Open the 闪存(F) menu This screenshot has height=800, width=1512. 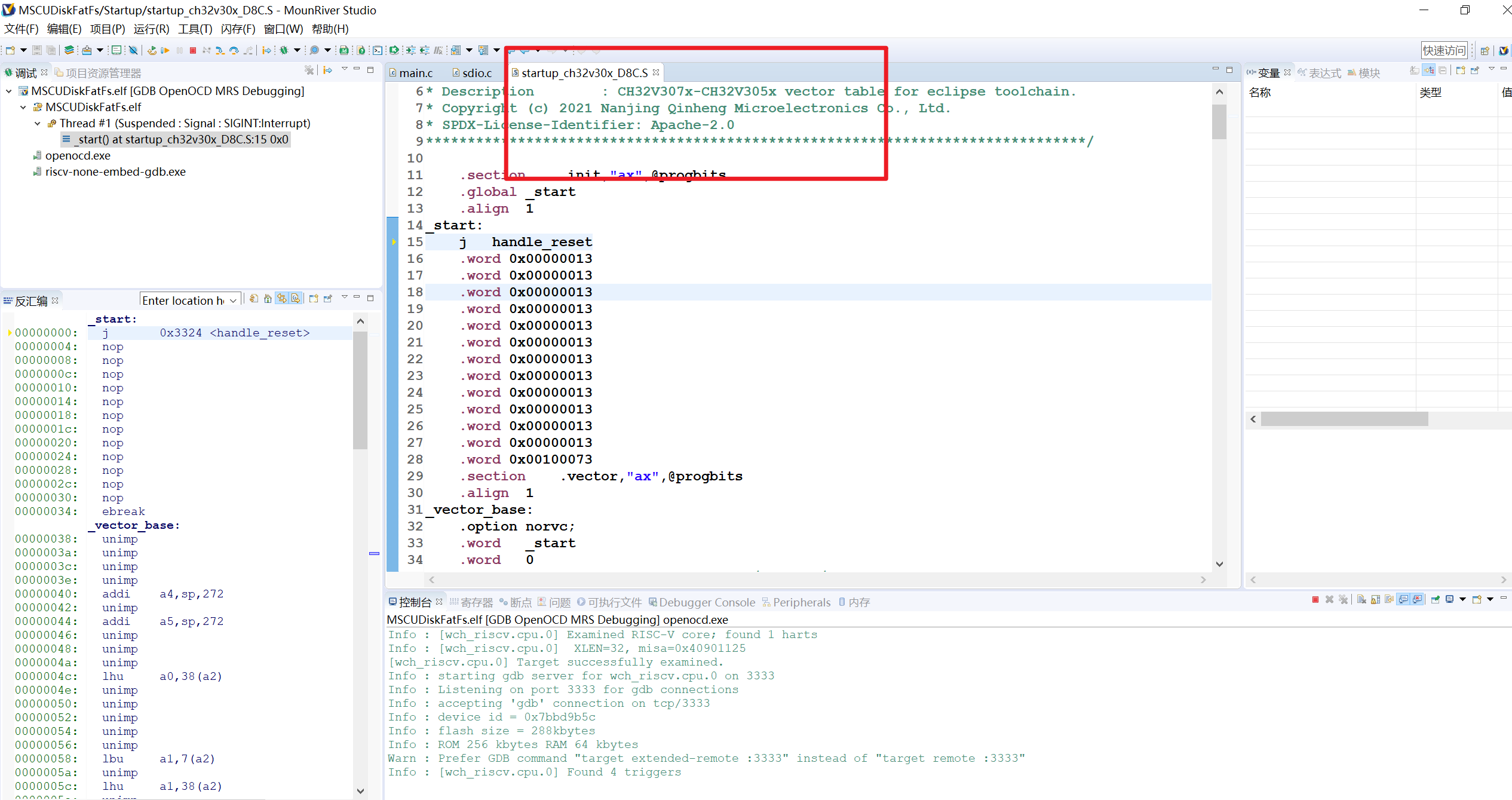pyautogui.click(x=238, y=29)
